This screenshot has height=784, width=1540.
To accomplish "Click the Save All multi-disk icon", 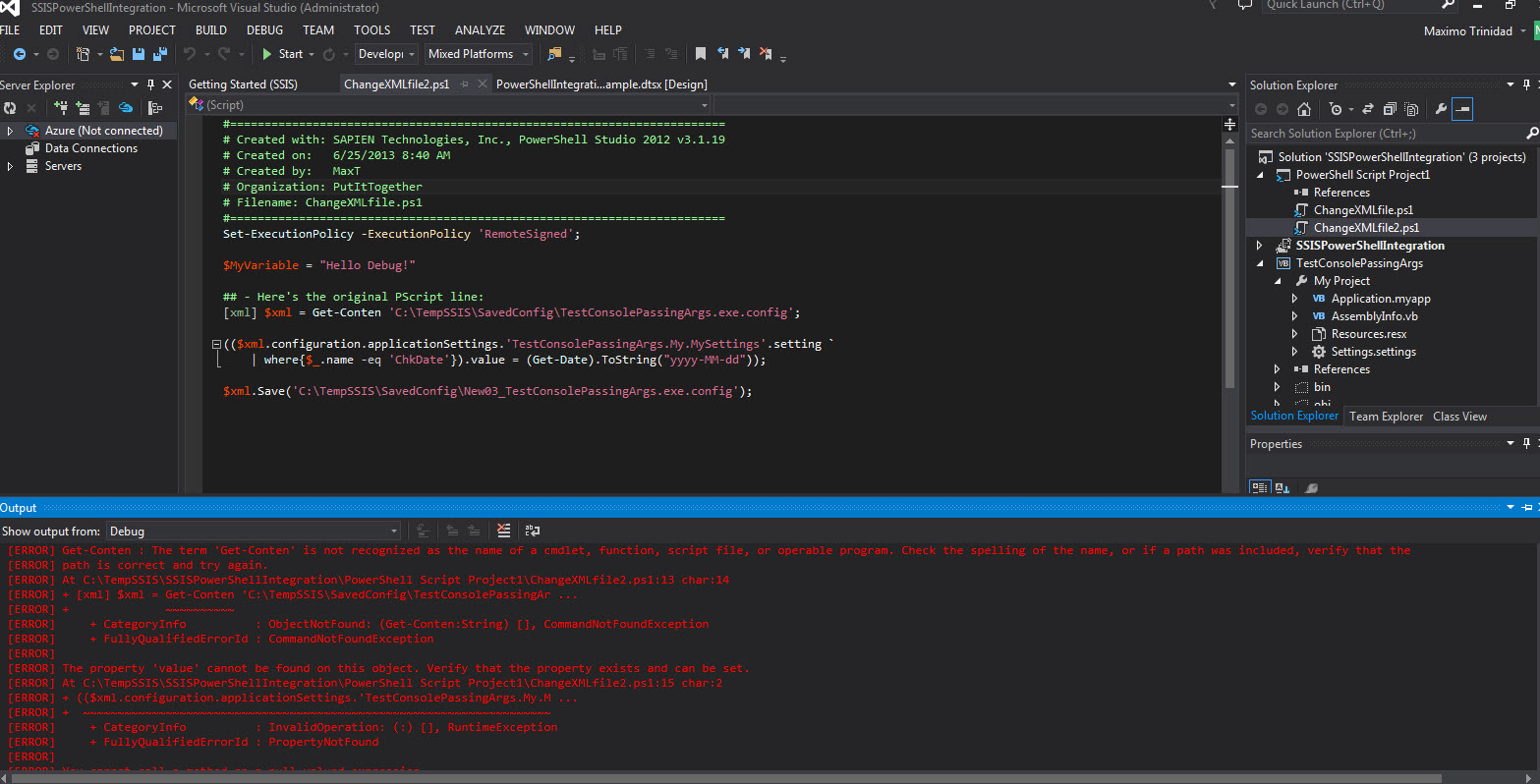I will 159,54.
